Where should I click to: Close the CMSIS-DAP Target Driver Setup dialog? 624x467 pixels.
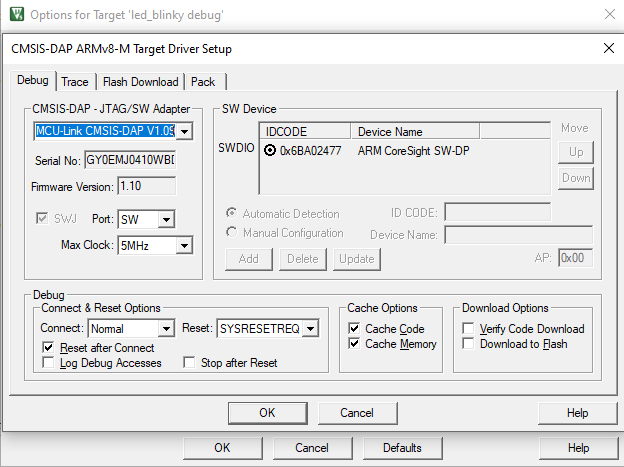click(608, 48)
